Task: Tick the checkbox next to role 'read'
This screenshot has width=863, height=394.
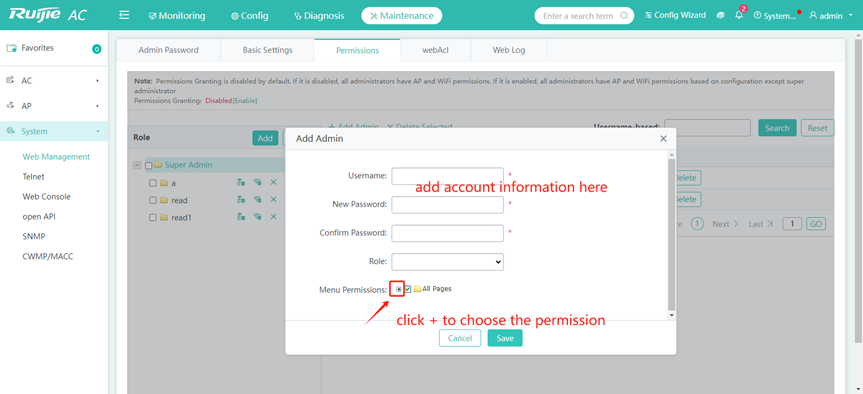Action: 153,200
